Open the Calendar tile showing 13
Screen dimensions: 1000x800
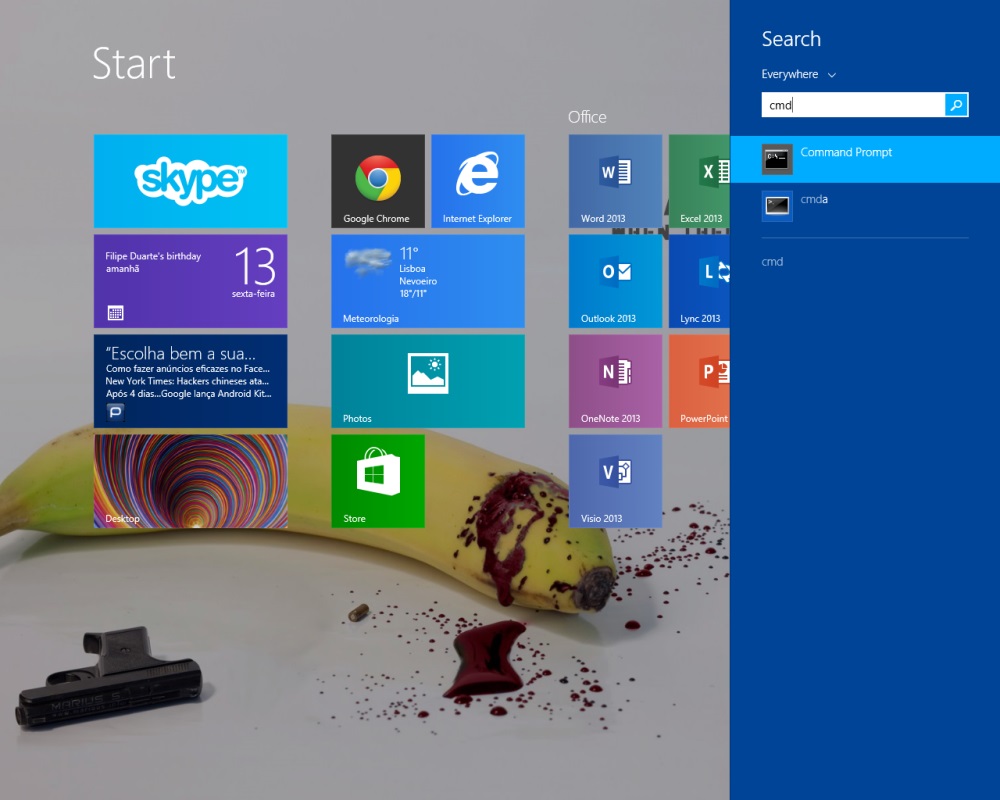pyautogui.click(x=190, y=281)
